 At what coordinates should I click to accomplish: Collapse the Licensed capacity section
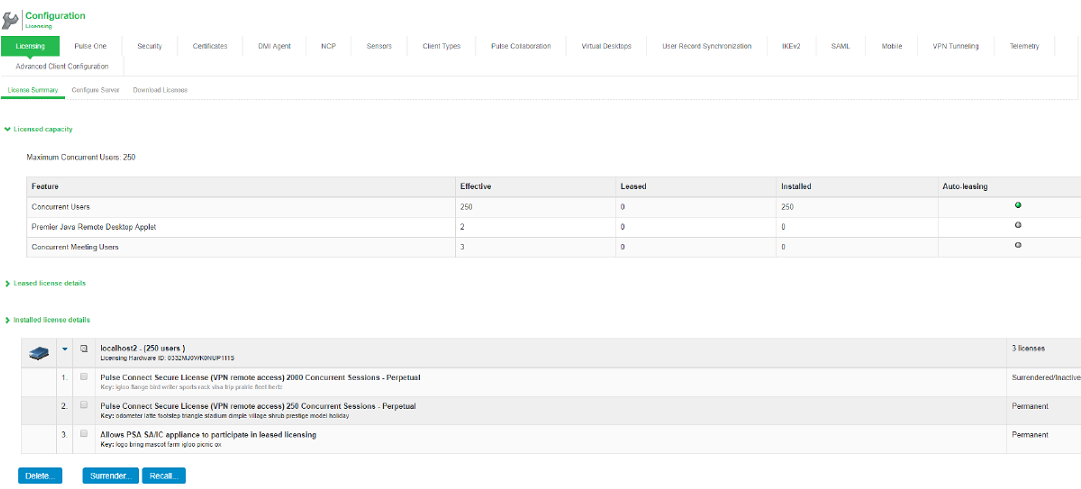8,129
